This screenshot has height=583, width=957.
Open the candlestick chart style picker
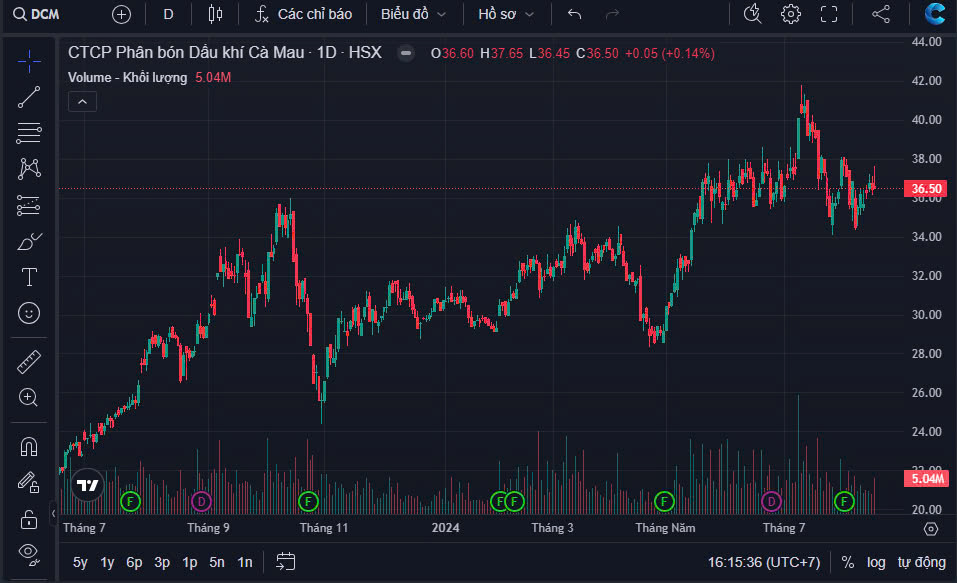tap(213, 14)
